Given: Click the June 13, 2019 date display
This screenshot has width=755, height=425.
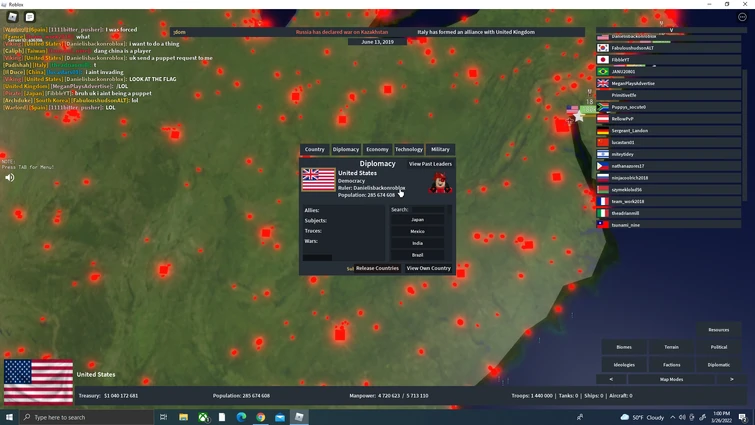Looking at the screenshot, I should [x=377, y=42].
